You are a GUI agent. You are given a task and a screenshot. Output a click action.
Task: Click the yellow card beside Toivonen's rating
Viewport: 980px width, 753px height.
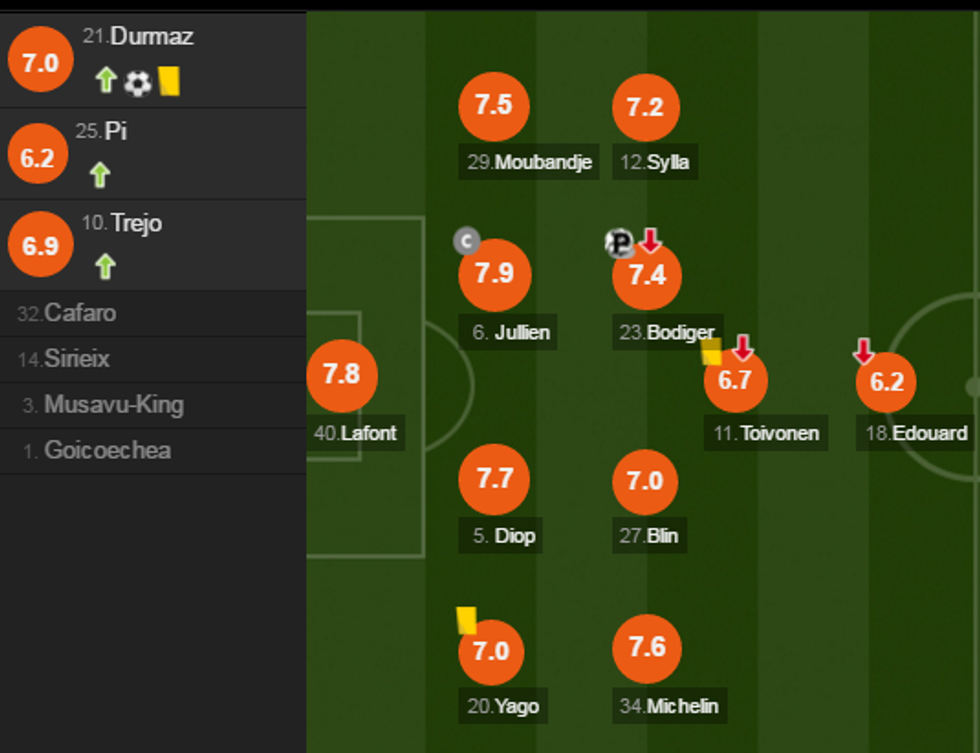click(711, 351)
